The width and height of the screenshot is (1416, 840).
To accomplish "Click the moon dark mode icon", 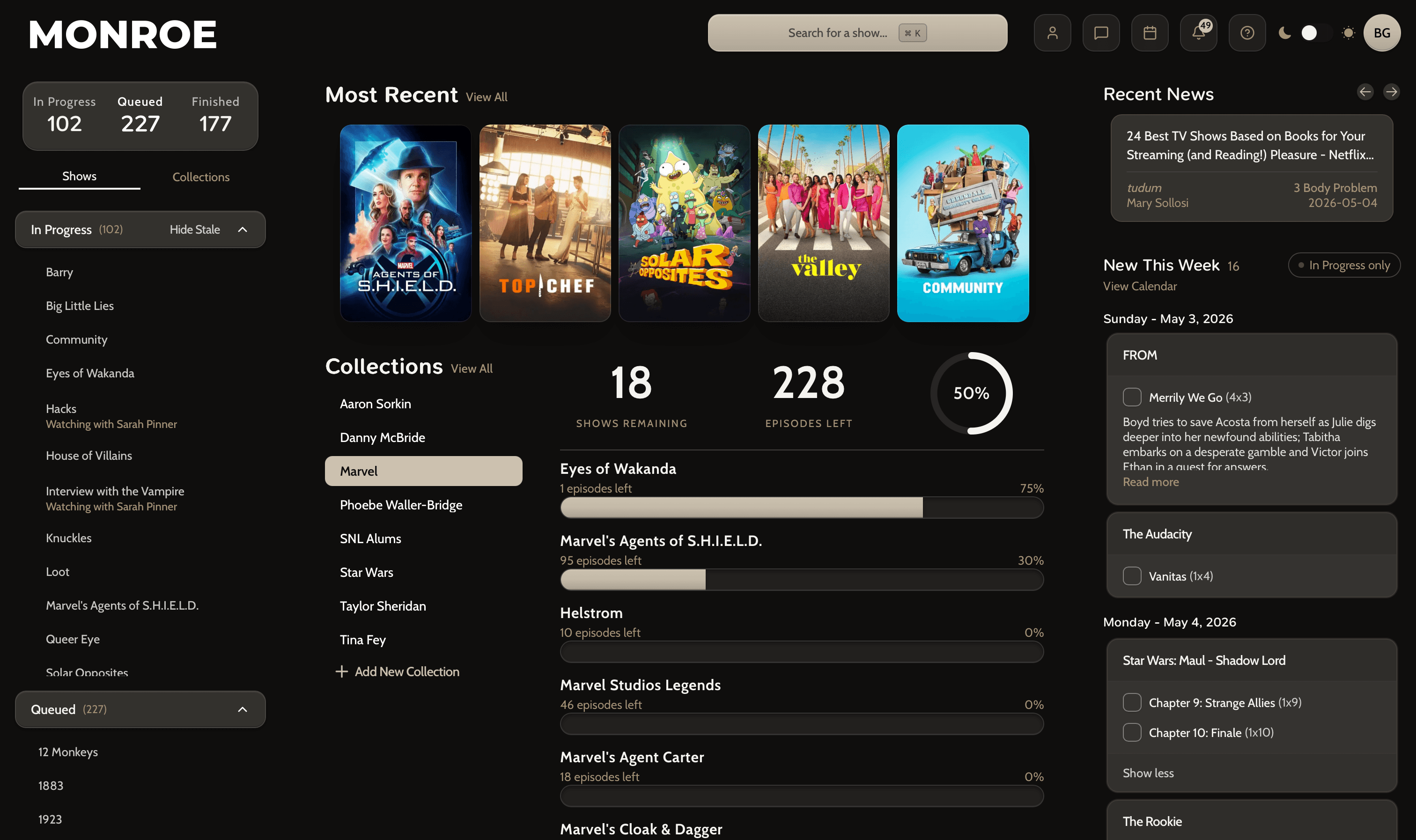I will click(1285, 33).
